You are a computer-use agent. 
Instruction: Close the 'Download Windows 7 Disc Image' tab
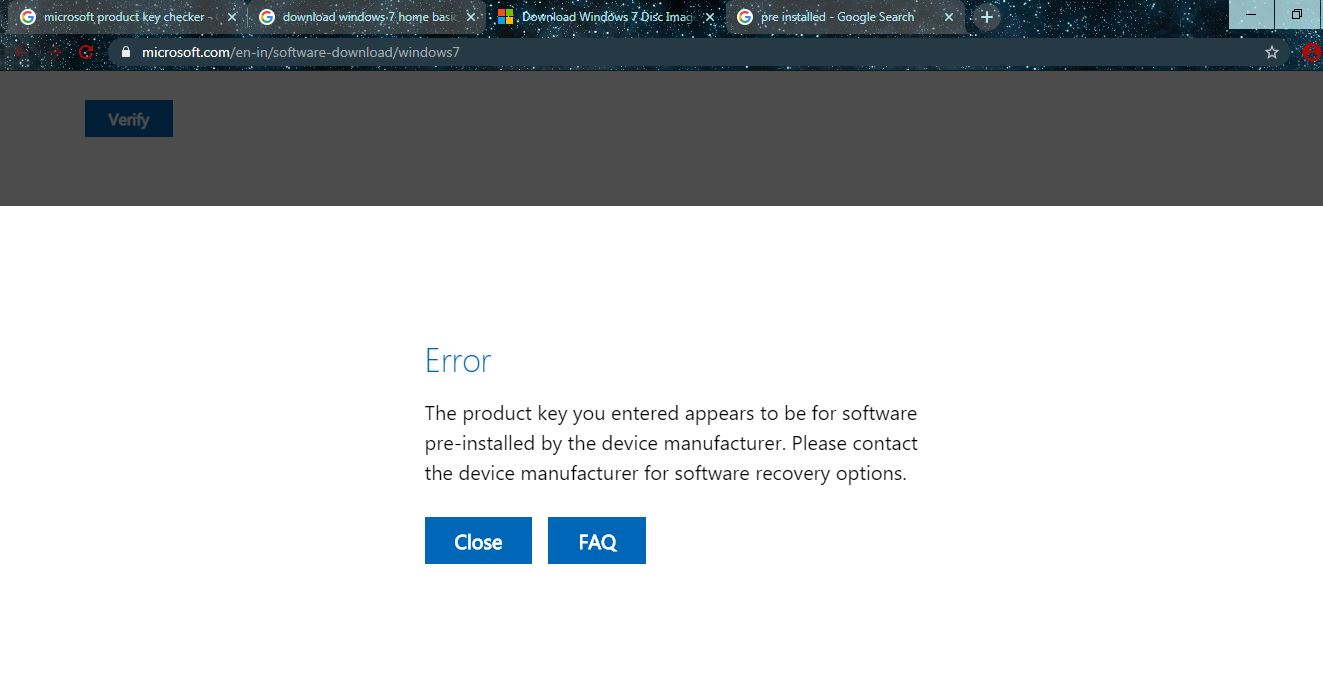tap(710, 17)
